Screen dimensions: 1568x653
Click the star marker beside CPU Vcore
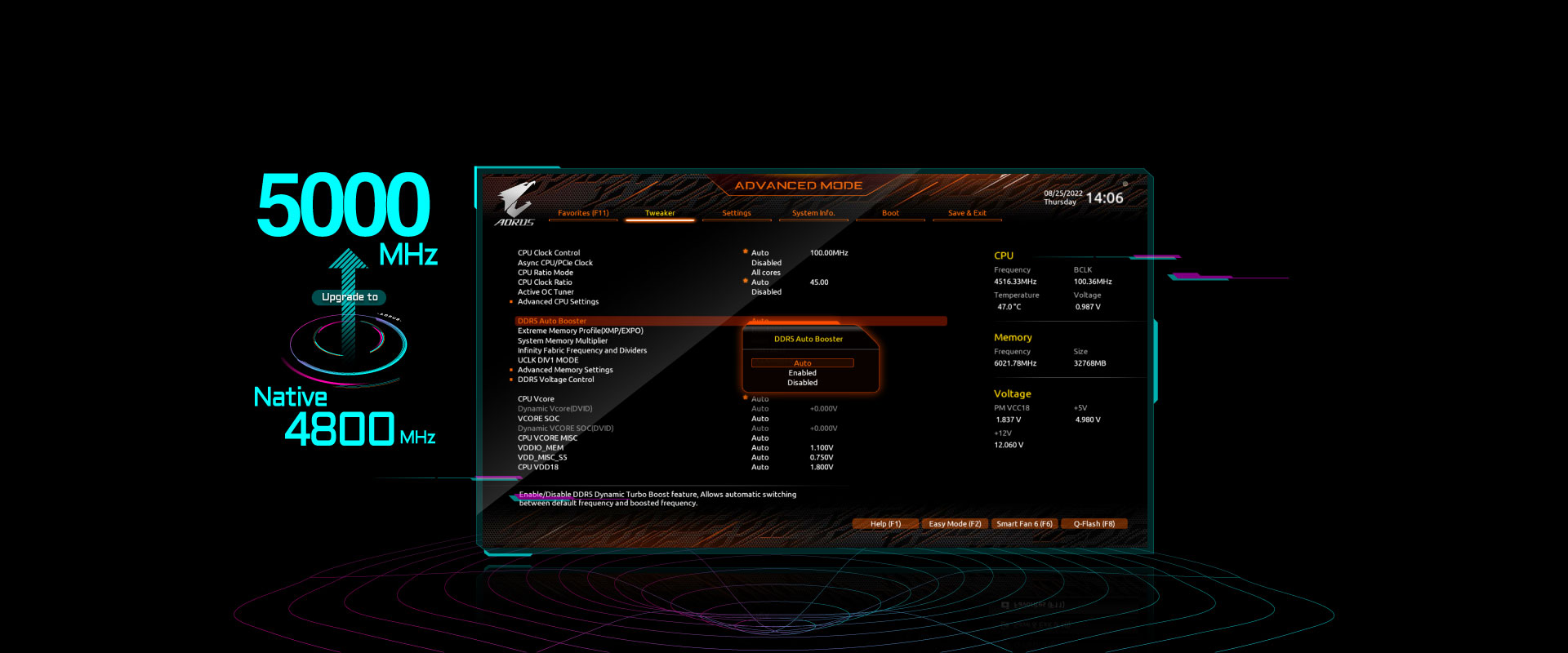tap(745, 398)
